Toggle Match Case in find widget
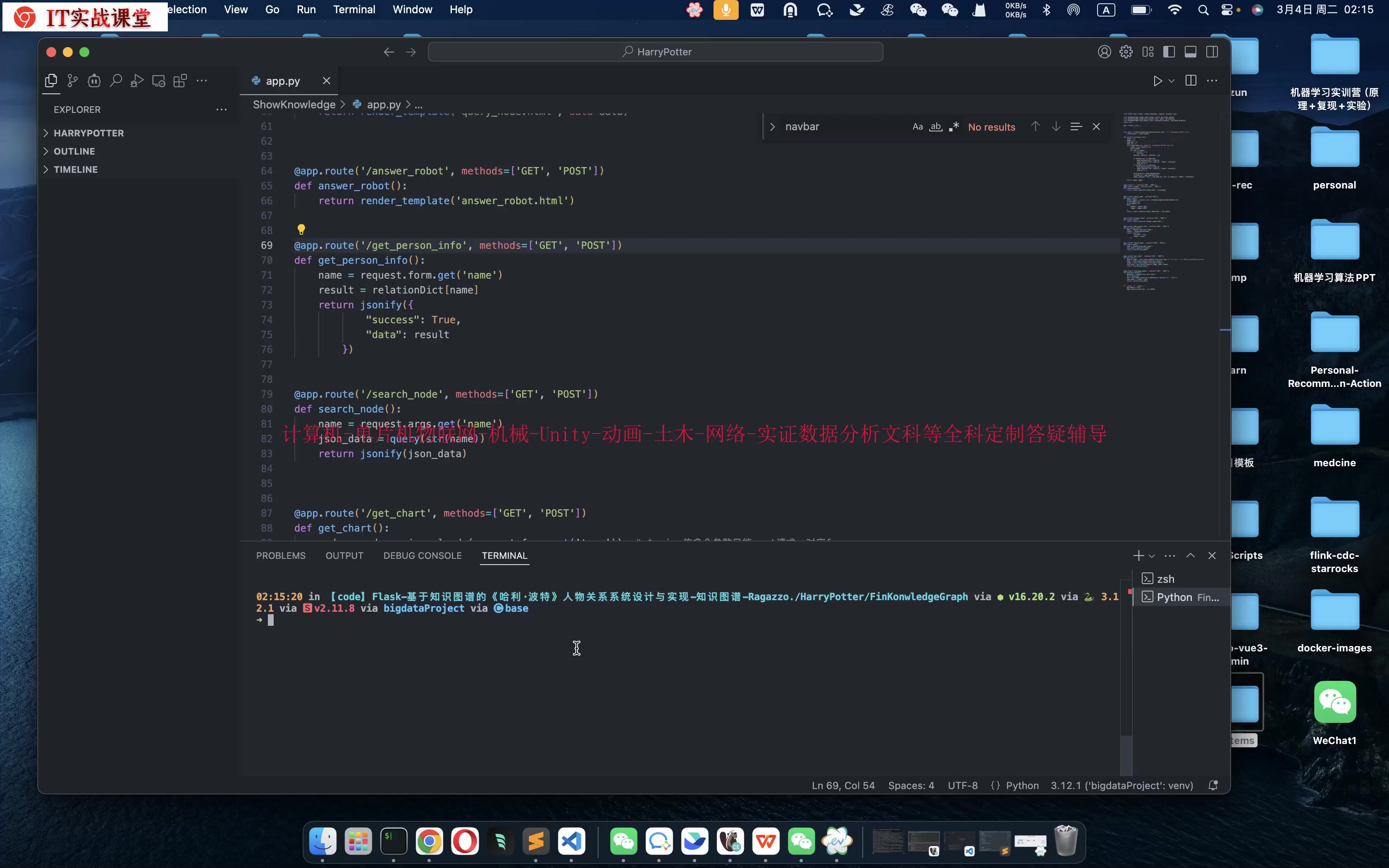 tap(917, 127)
